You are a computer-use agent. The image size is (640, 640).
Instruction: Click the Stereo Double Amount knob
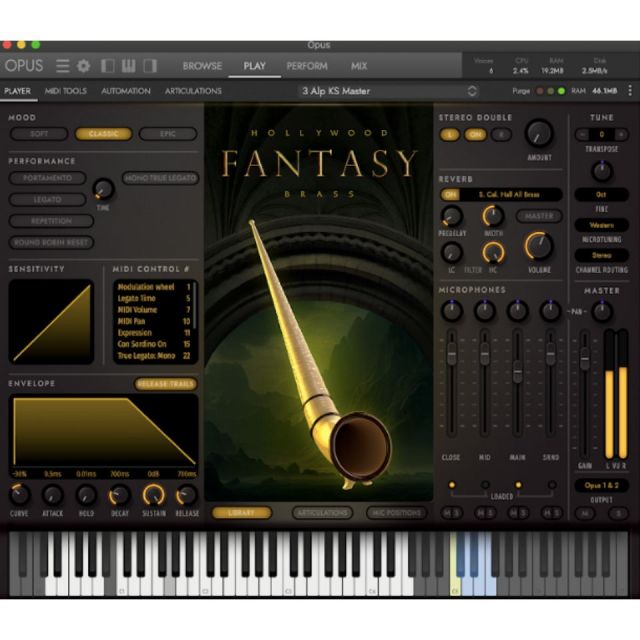539,133
